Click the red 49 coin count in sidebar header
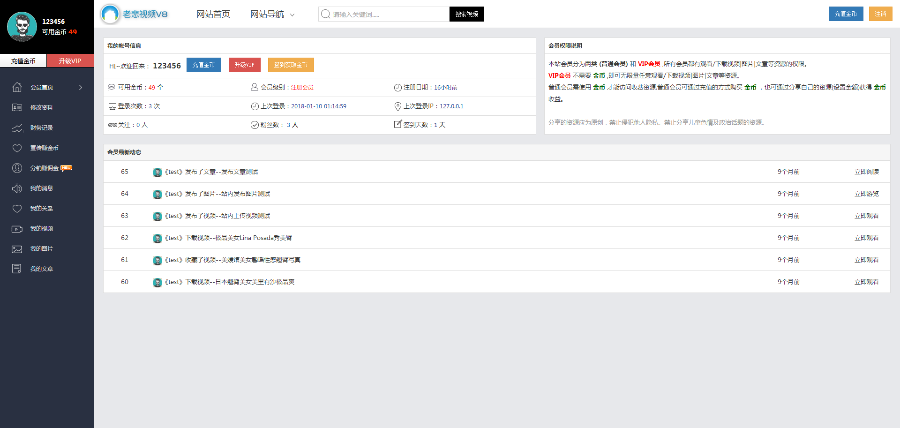The height and width of the screenshot is (428, 900). coord(73,32)
